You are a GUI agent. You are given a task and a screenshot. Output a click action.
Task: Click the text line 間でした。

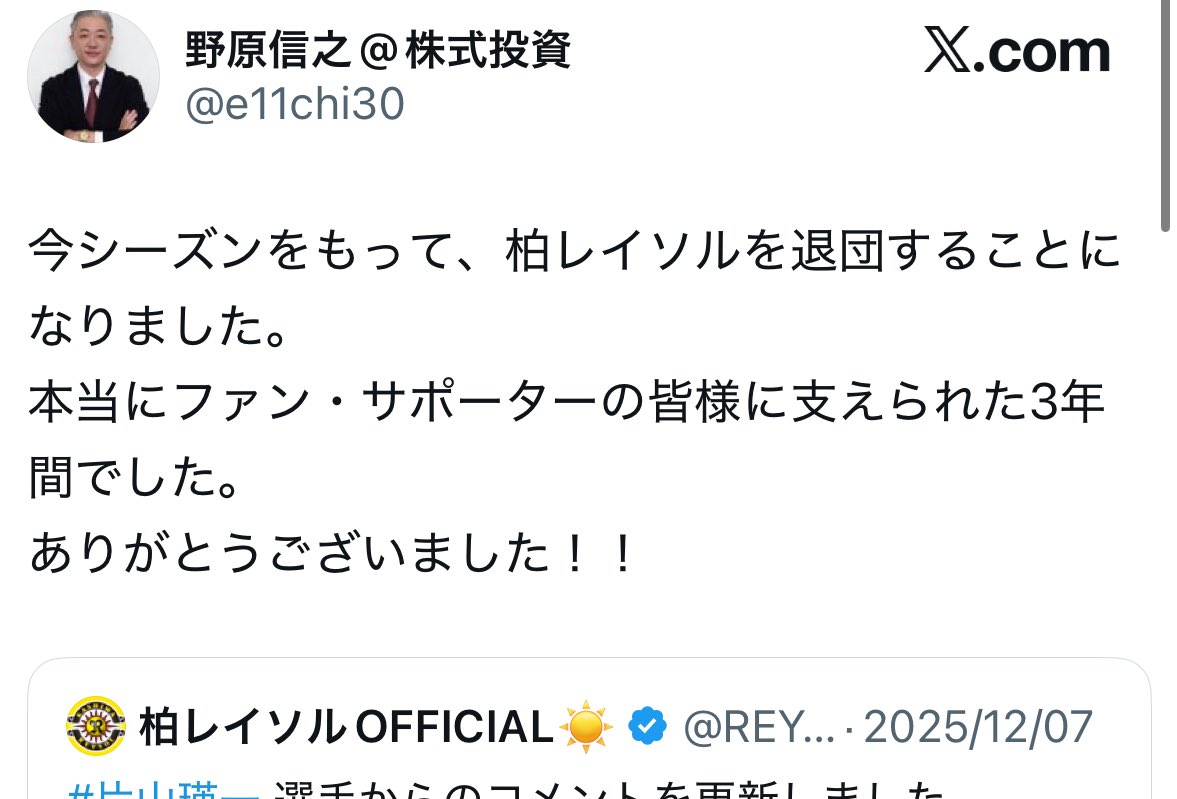coord(134,478)
